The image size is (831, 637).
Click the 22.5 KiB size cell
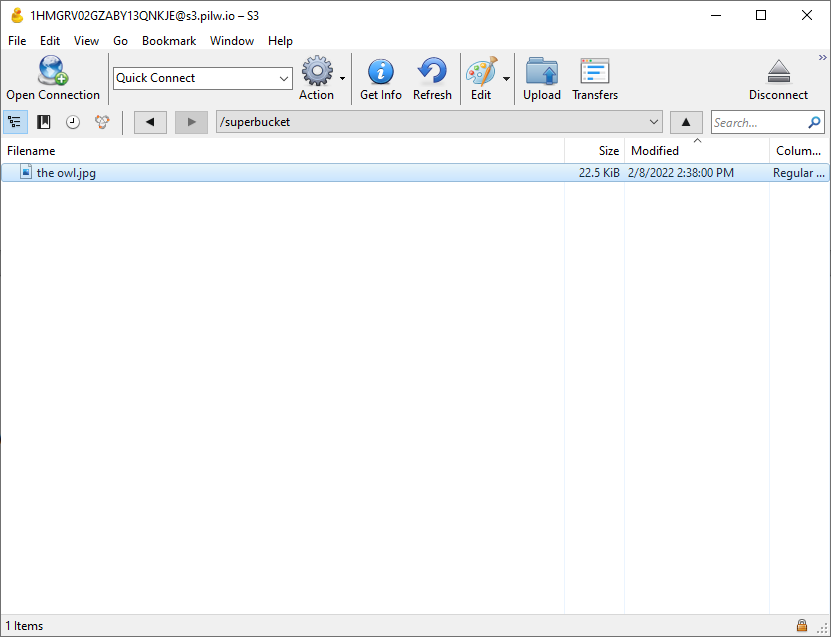[x=599, y=173]
